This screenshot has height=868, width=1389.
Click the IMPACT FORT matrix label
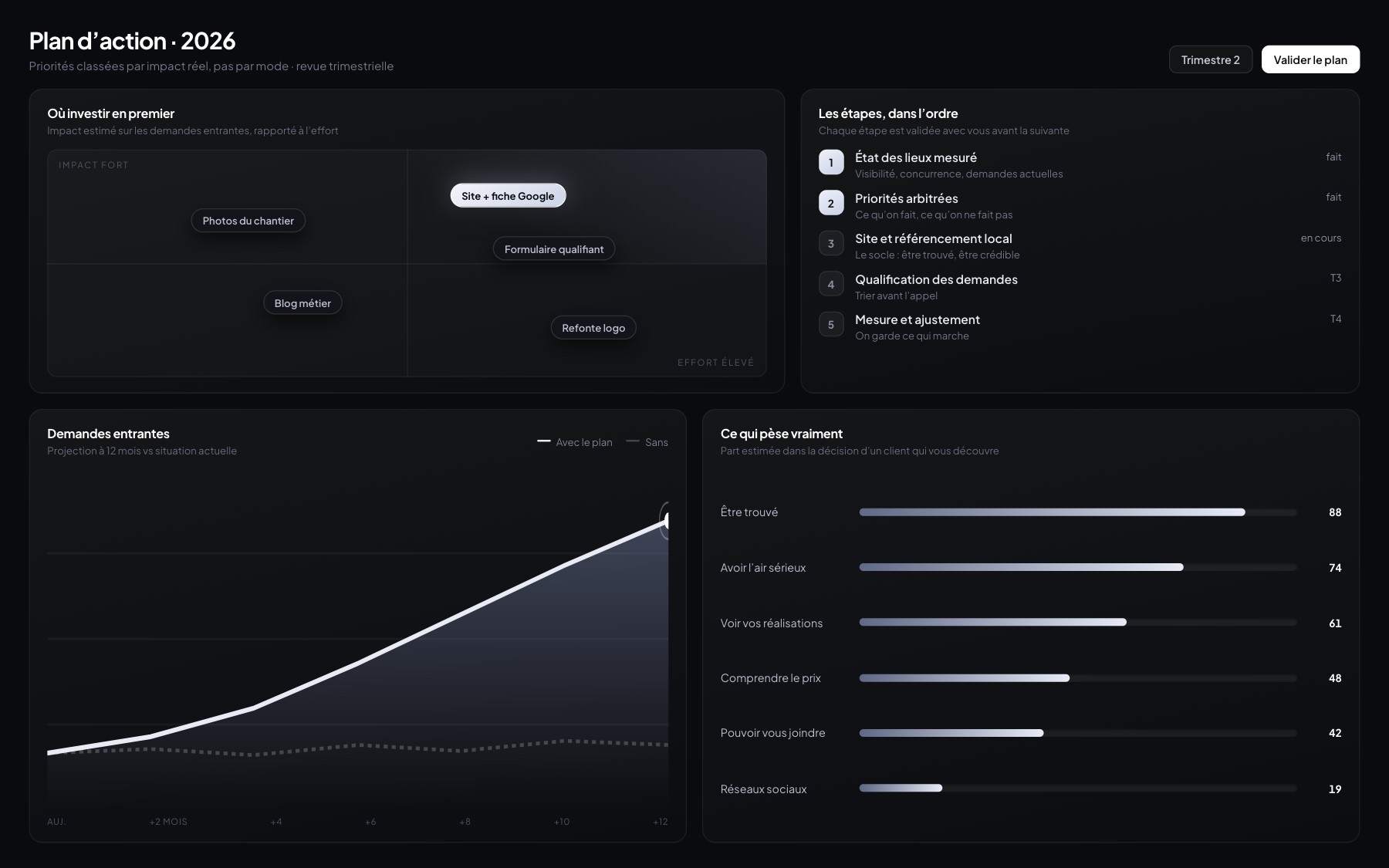click(x=93, y=165)
